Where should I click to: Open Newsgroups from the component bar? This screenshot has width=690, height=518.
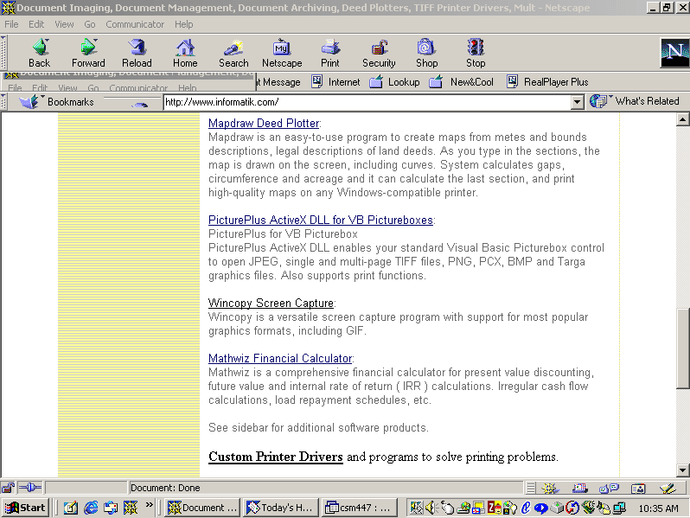609,488
